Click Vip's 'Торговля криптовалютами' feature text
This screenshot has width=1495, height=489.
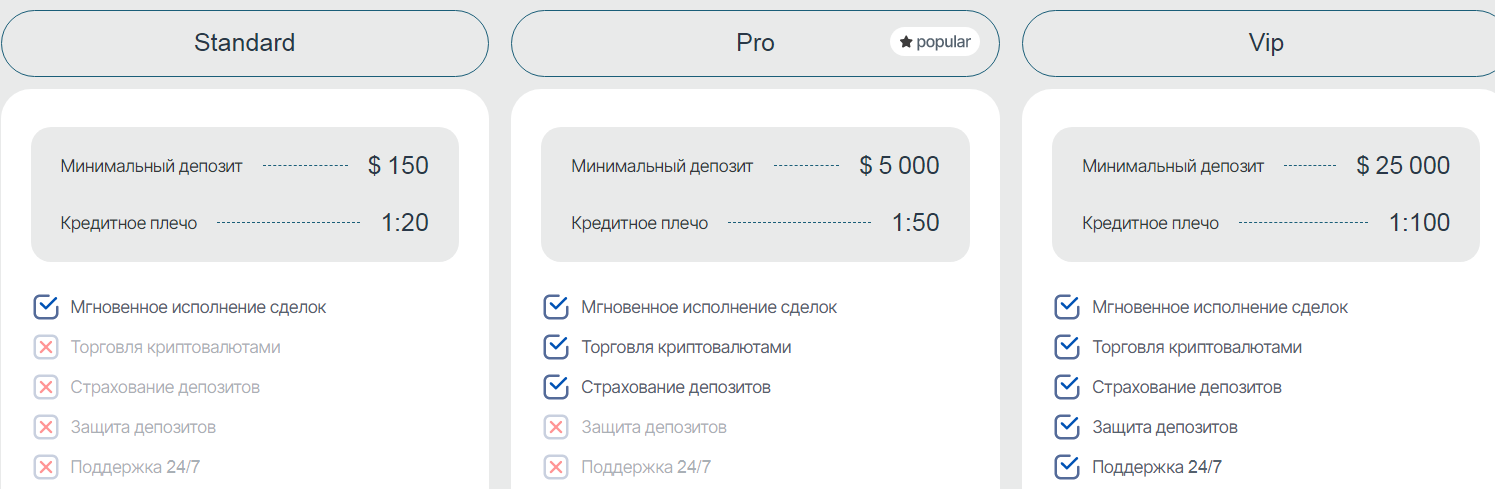coord(1196,347)
